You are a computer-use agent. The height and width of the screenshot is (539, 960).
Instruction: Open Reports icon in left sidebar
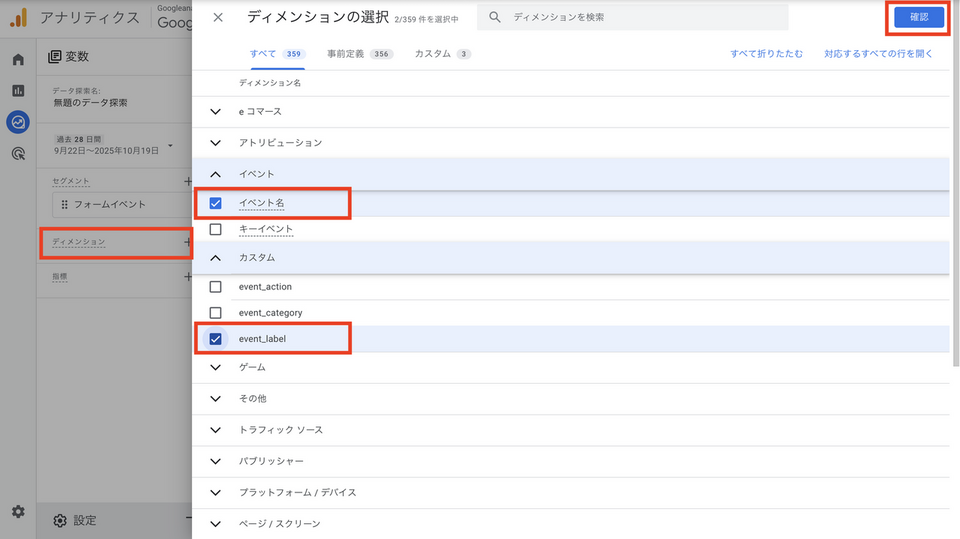point(18,91)
